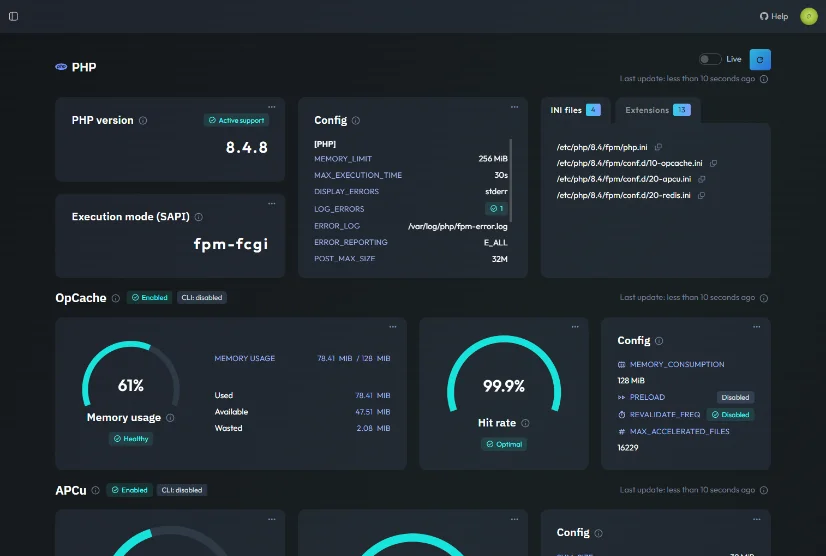Open OpCache Memory usage card menu
Screen dimensions: 826x556
coord(393,327)
